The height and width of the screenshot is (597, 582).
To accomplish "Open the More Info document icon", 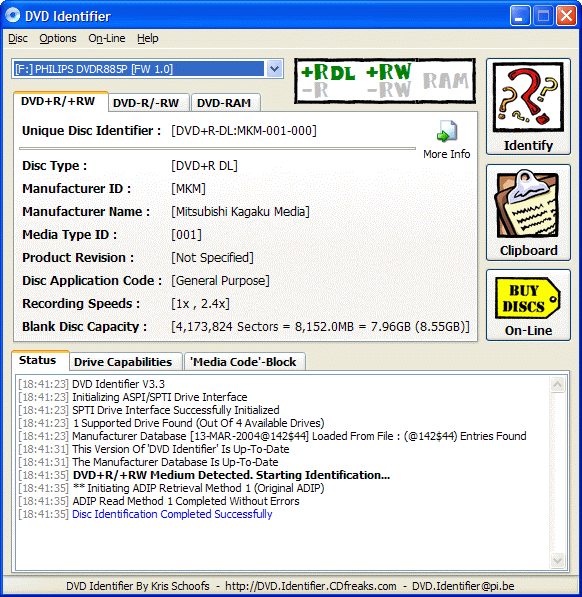I will point(447,132).
